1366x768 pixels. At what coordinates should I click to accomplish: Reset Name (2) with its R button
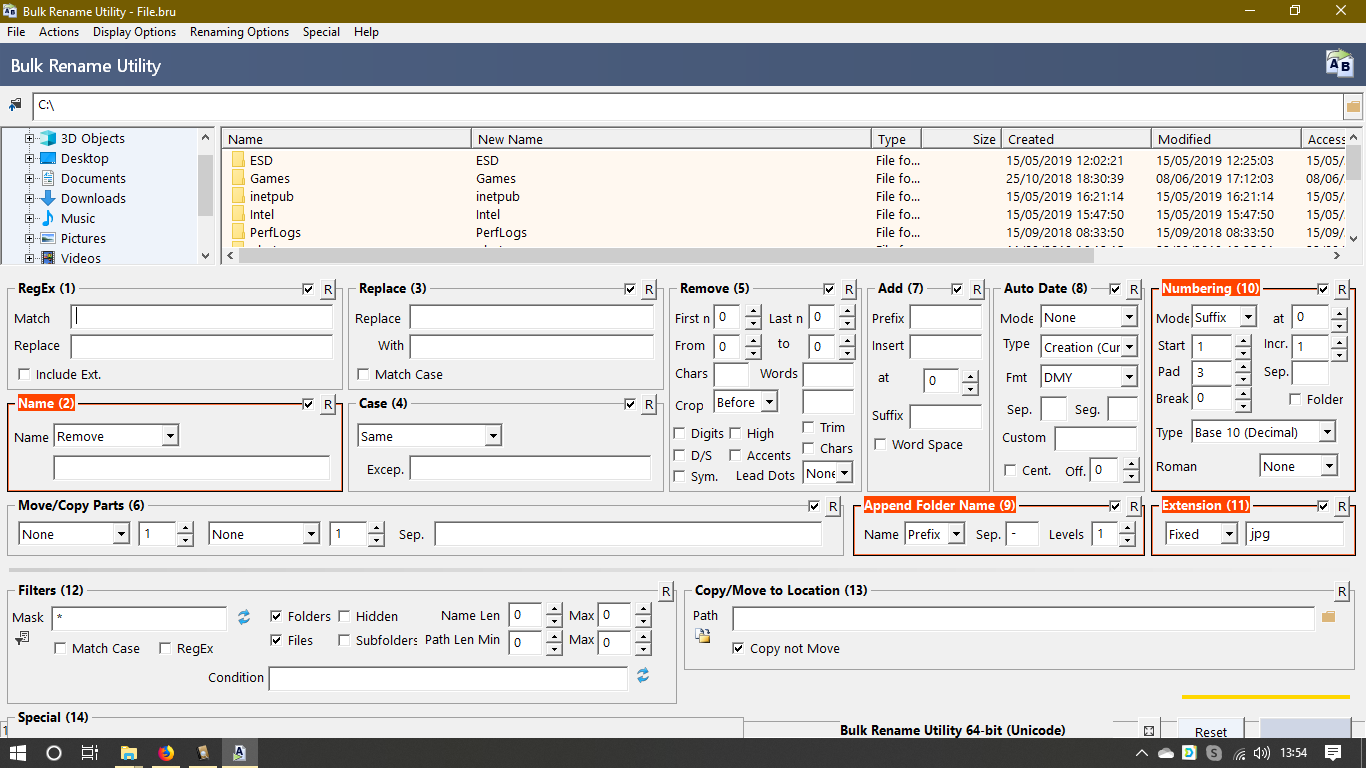click(327, 405)
